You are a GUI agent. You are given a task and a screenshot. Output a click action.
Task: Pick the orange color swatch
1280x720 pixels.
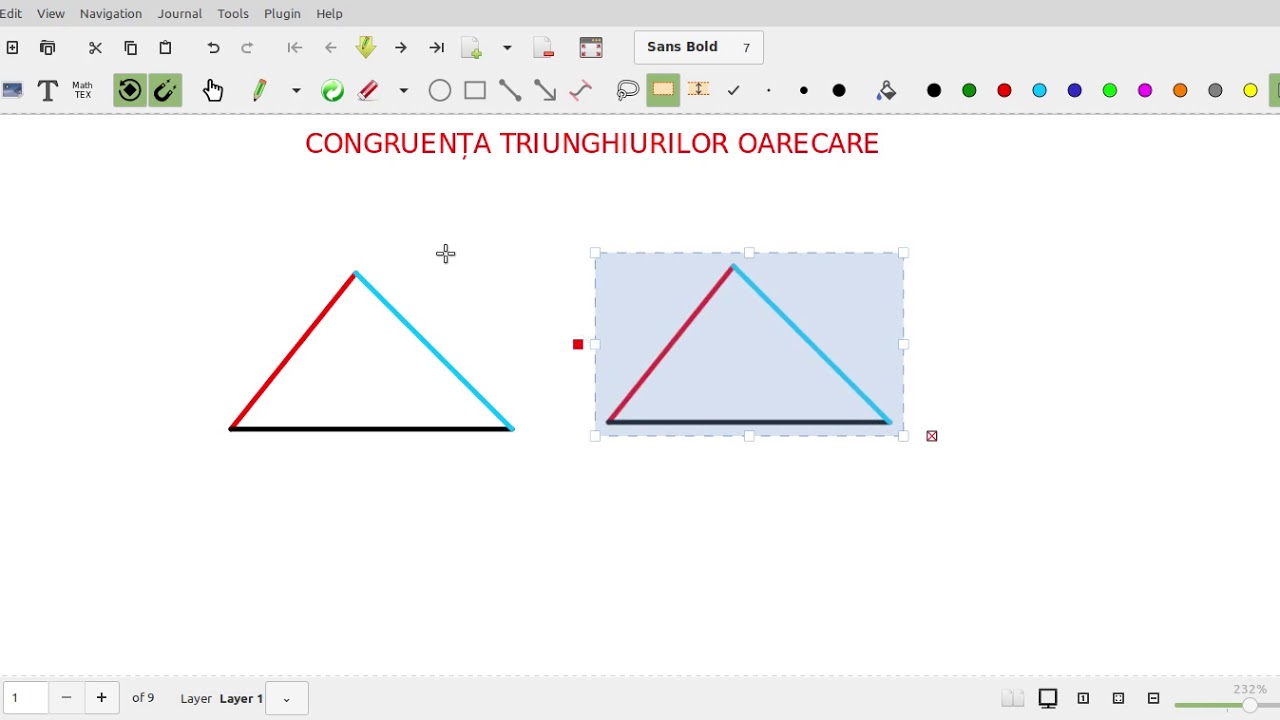(x=1180, y=90)
